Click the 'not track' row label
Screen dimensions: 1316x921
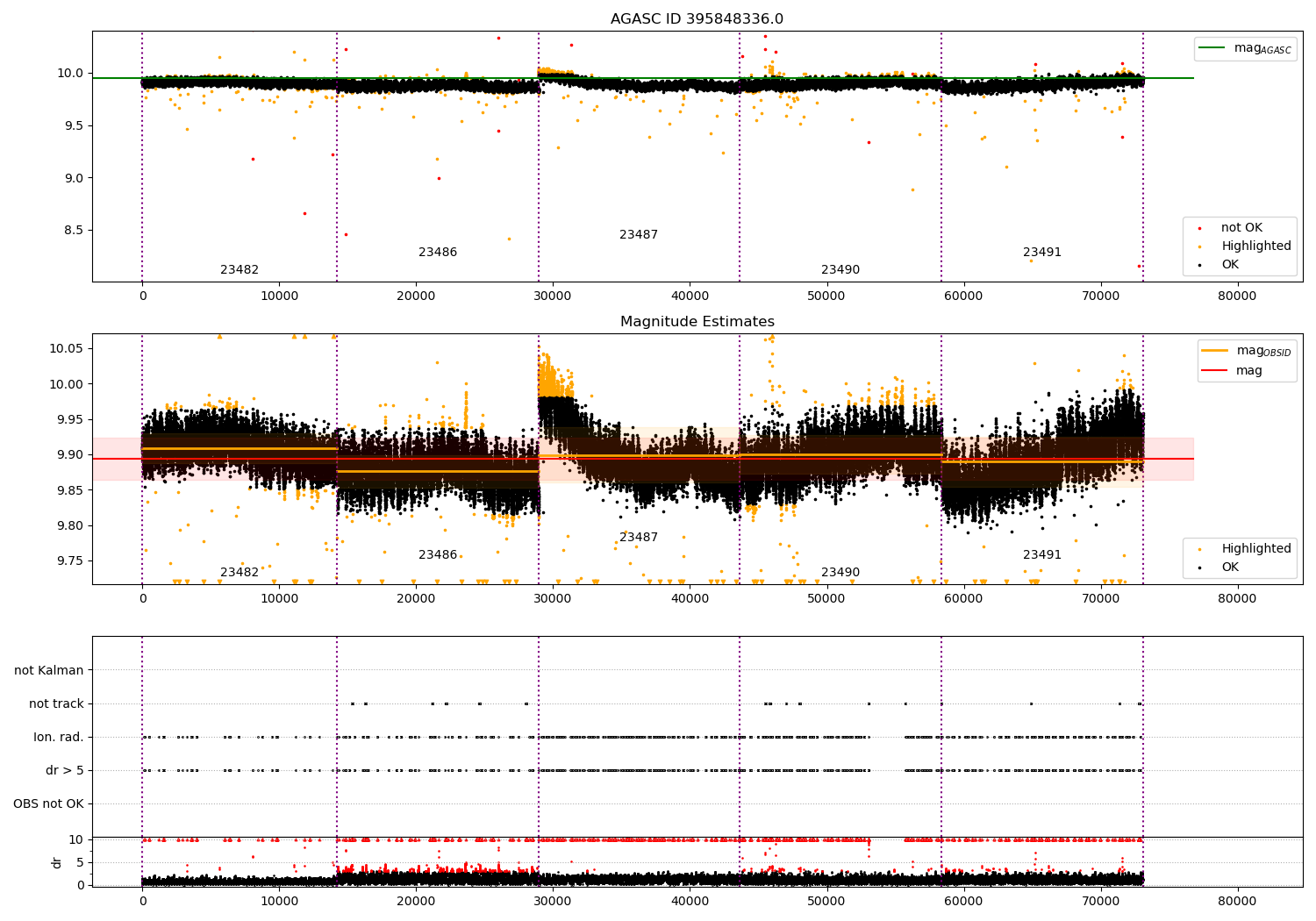click(56, 704)
